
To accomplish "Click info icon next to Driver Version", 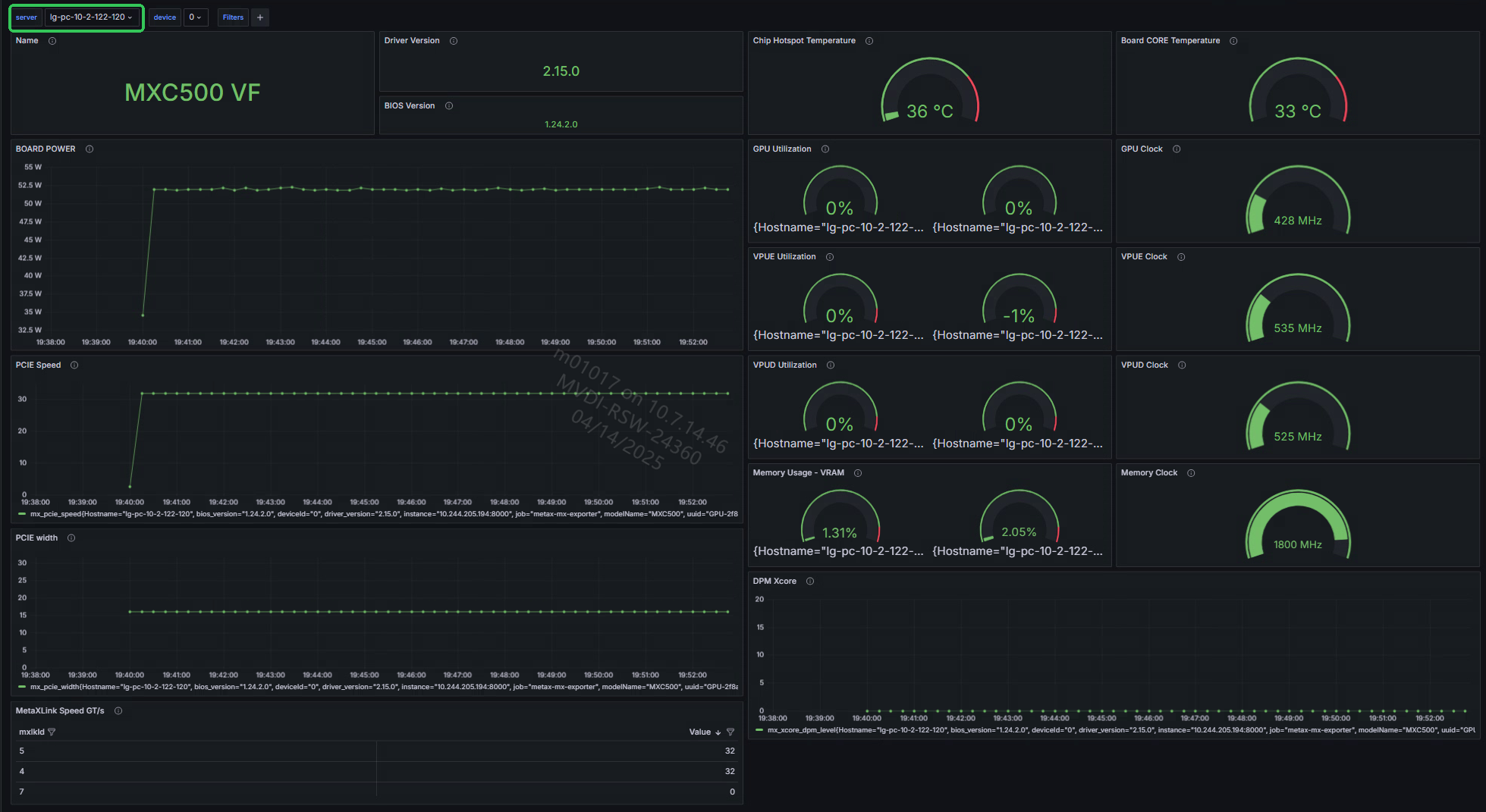I will pos(454,41).
